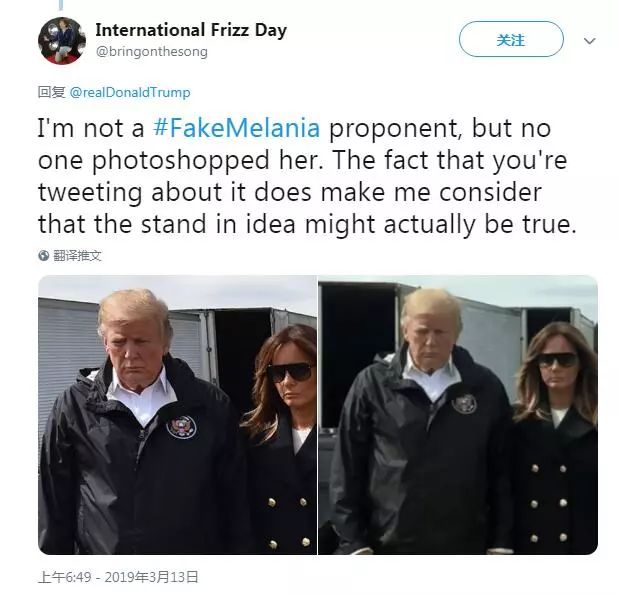Click the date 2019年3月13日
The image size is (618, 595).
150,576
